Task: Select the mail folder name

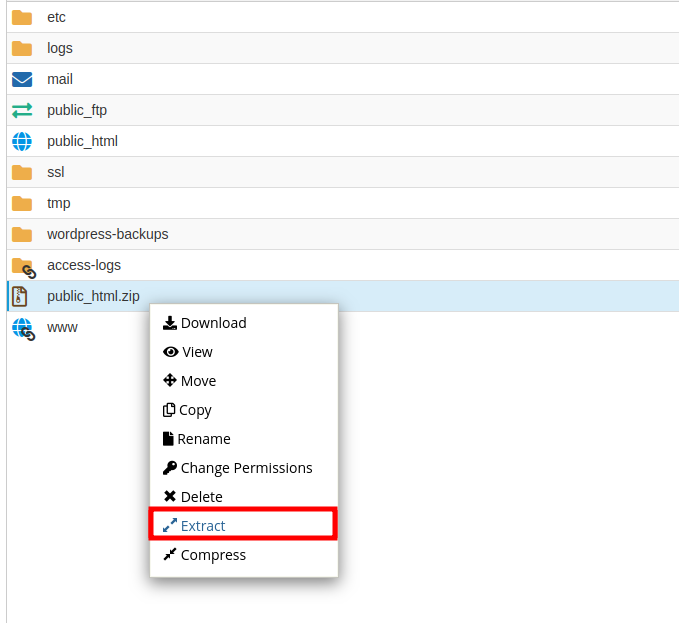Action: (60, 79)
